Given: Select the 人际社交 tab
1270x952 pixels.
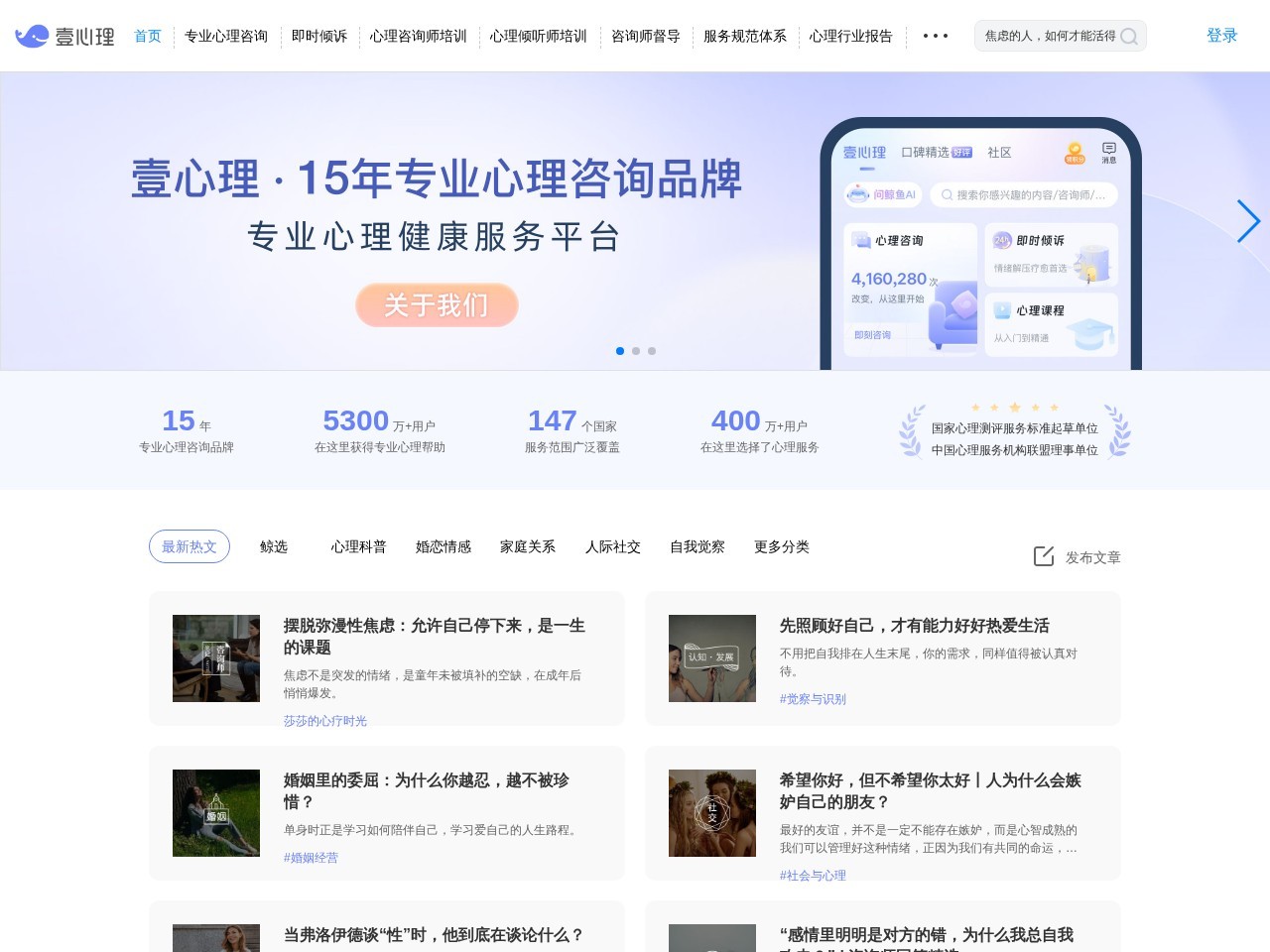Looking at the screenshot, I should point(613,546).
